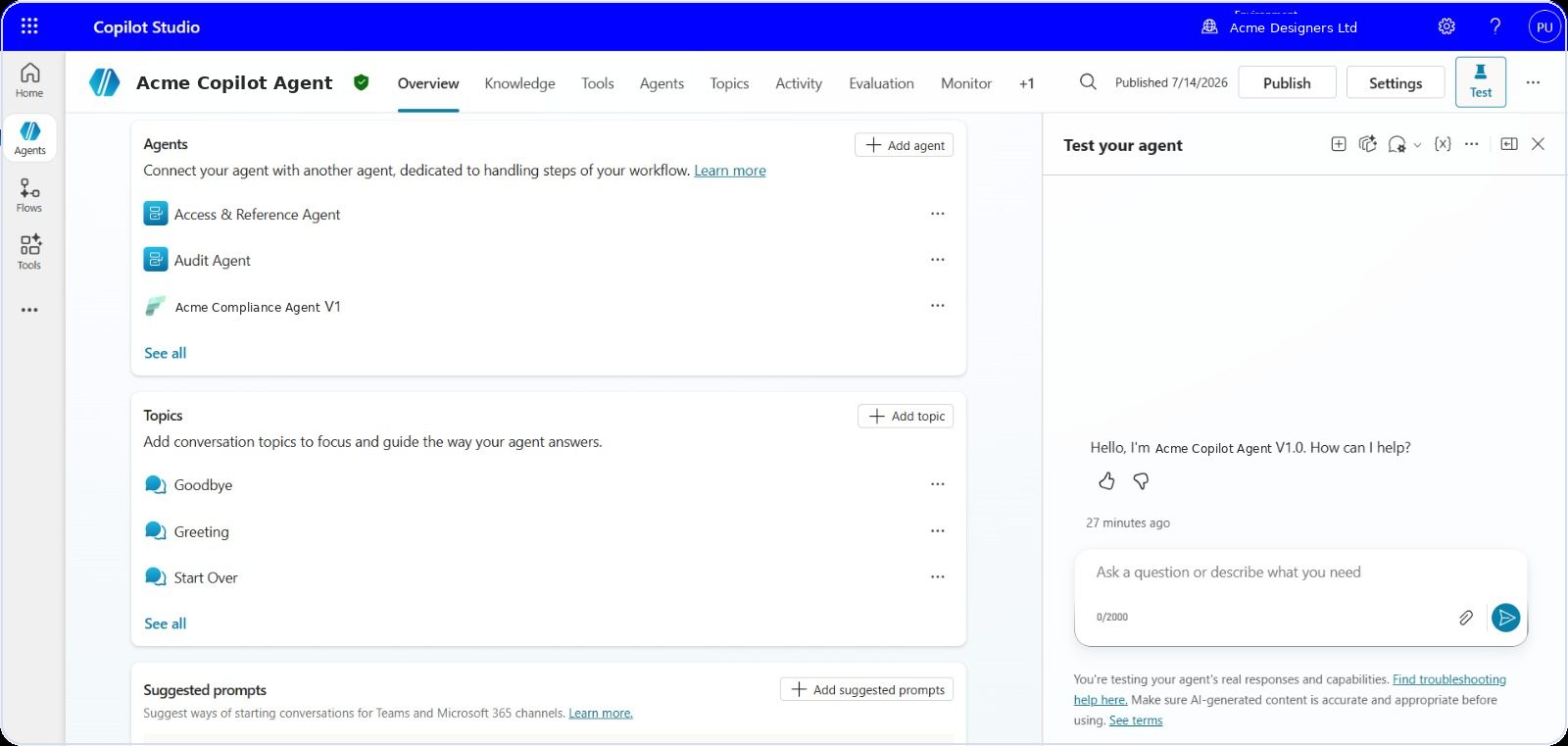The width and height of the screenshot is (1568, 746).
Task: Switch to the Evaluation tab
Action: 881,83
